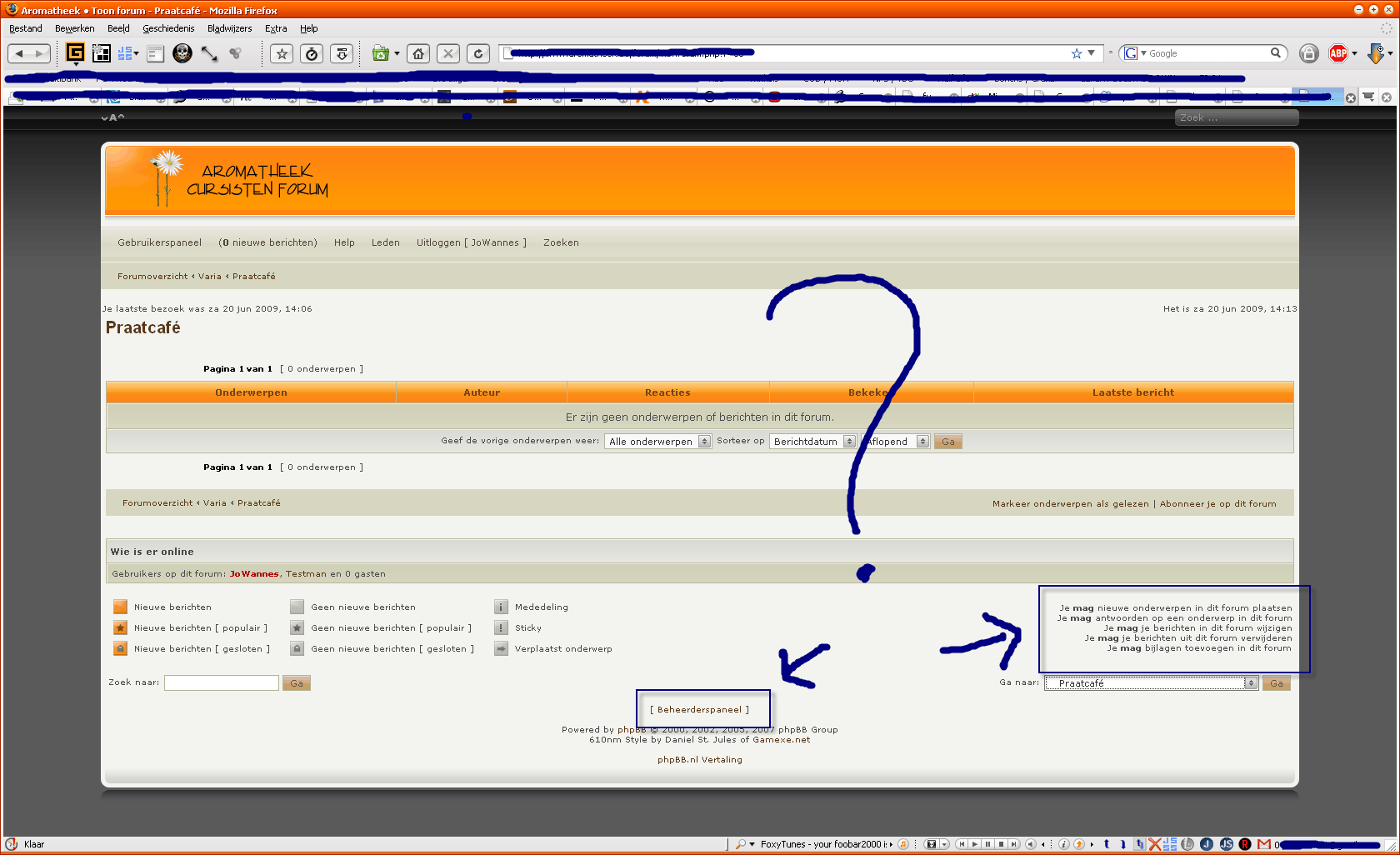Click the diagonal resize arrow icon

(209, 53)
